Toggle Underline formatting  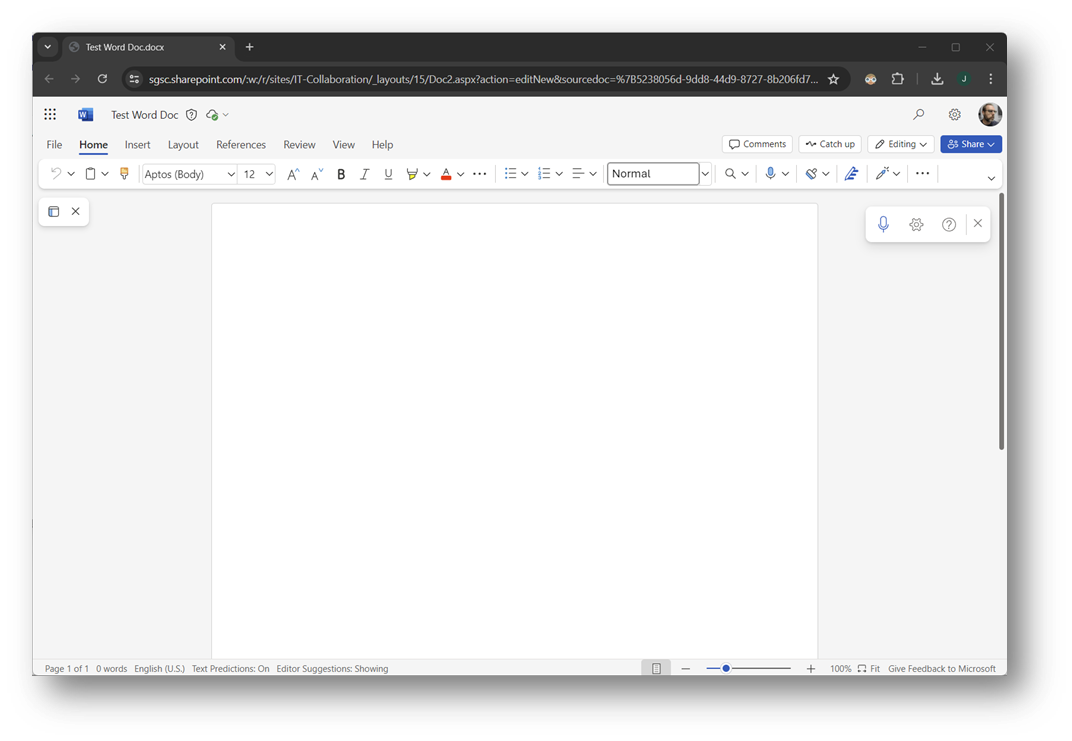tap(388, 174)
